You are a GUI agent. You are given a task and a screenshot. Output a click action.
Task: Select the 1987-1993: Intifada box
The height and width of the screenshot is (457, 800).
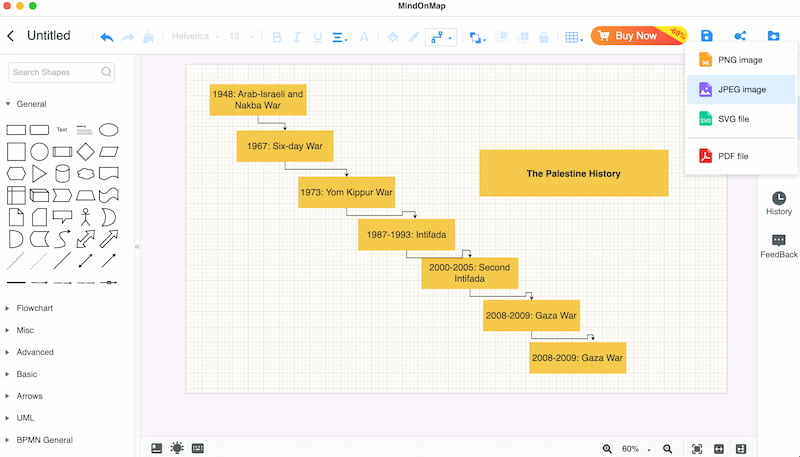(406, 235)
